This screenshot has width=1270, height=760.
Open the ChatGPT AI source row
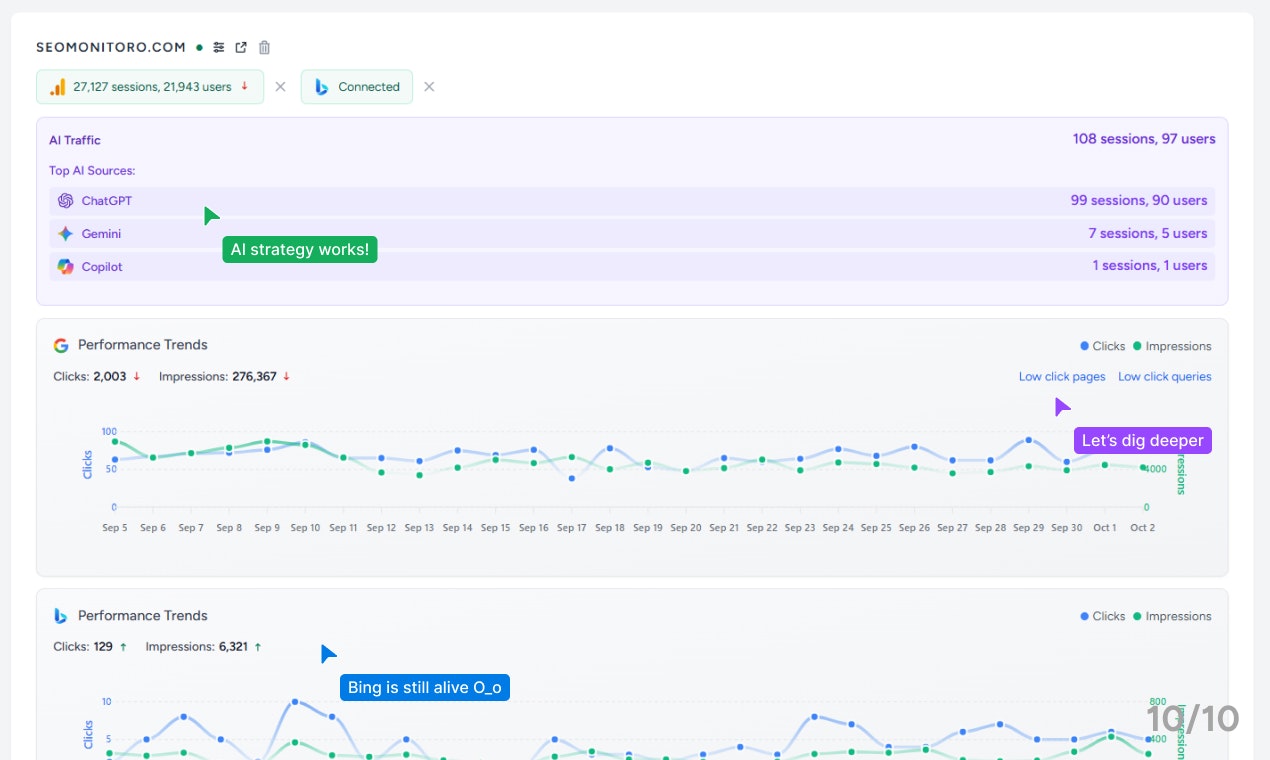coord(632,201)
